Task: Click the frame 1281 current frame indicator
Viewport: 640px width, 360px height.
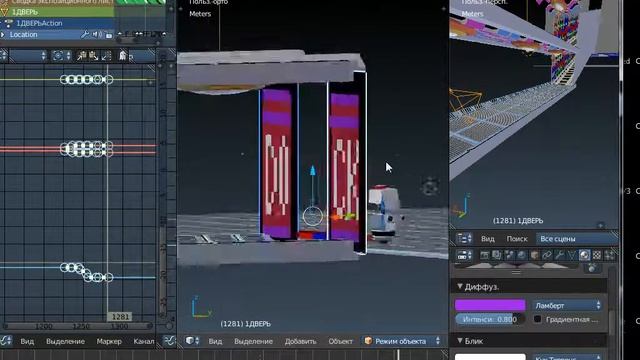Action: pyautogui.click(x=120, y=317)
